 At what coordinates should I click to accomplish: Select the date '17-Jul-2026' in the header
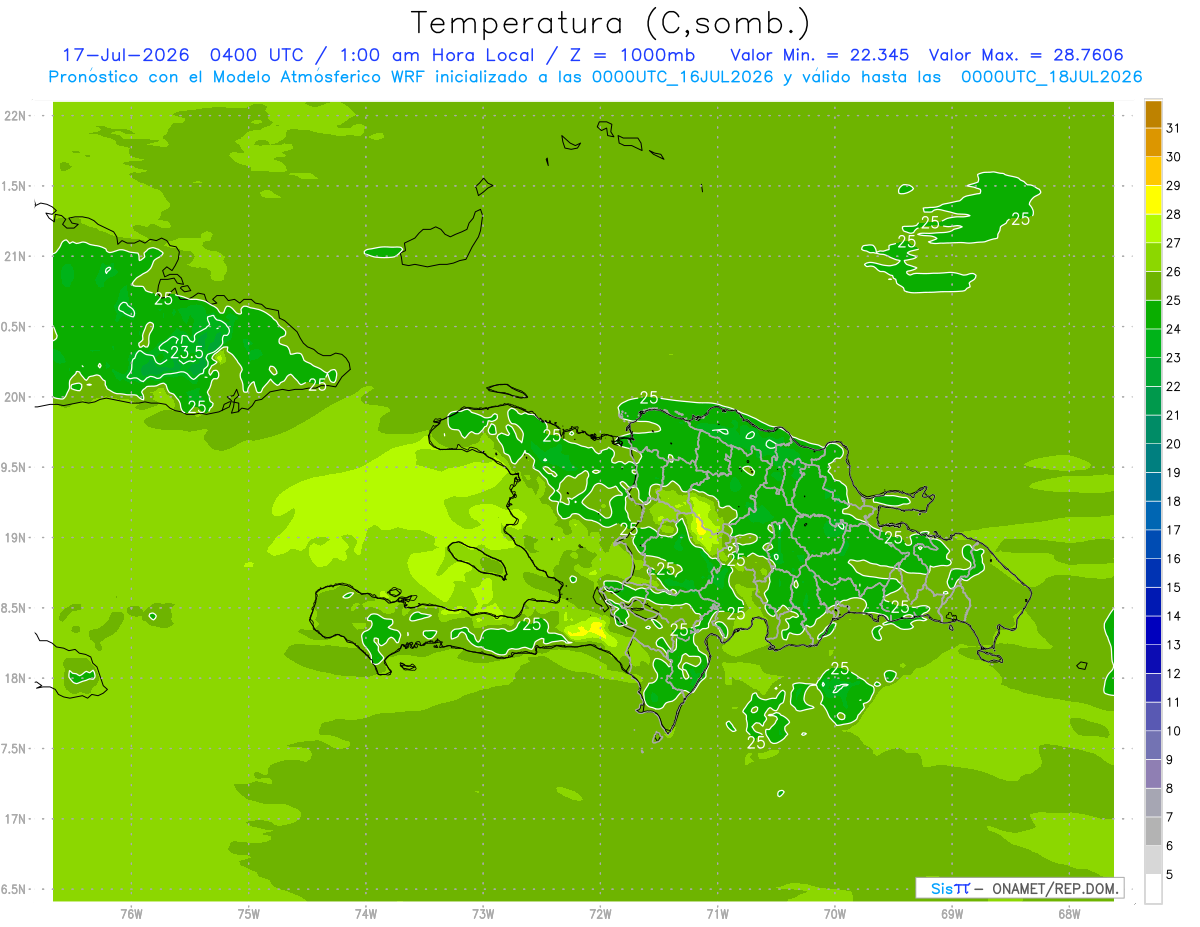pyautogui.click(x=126, y=54)
